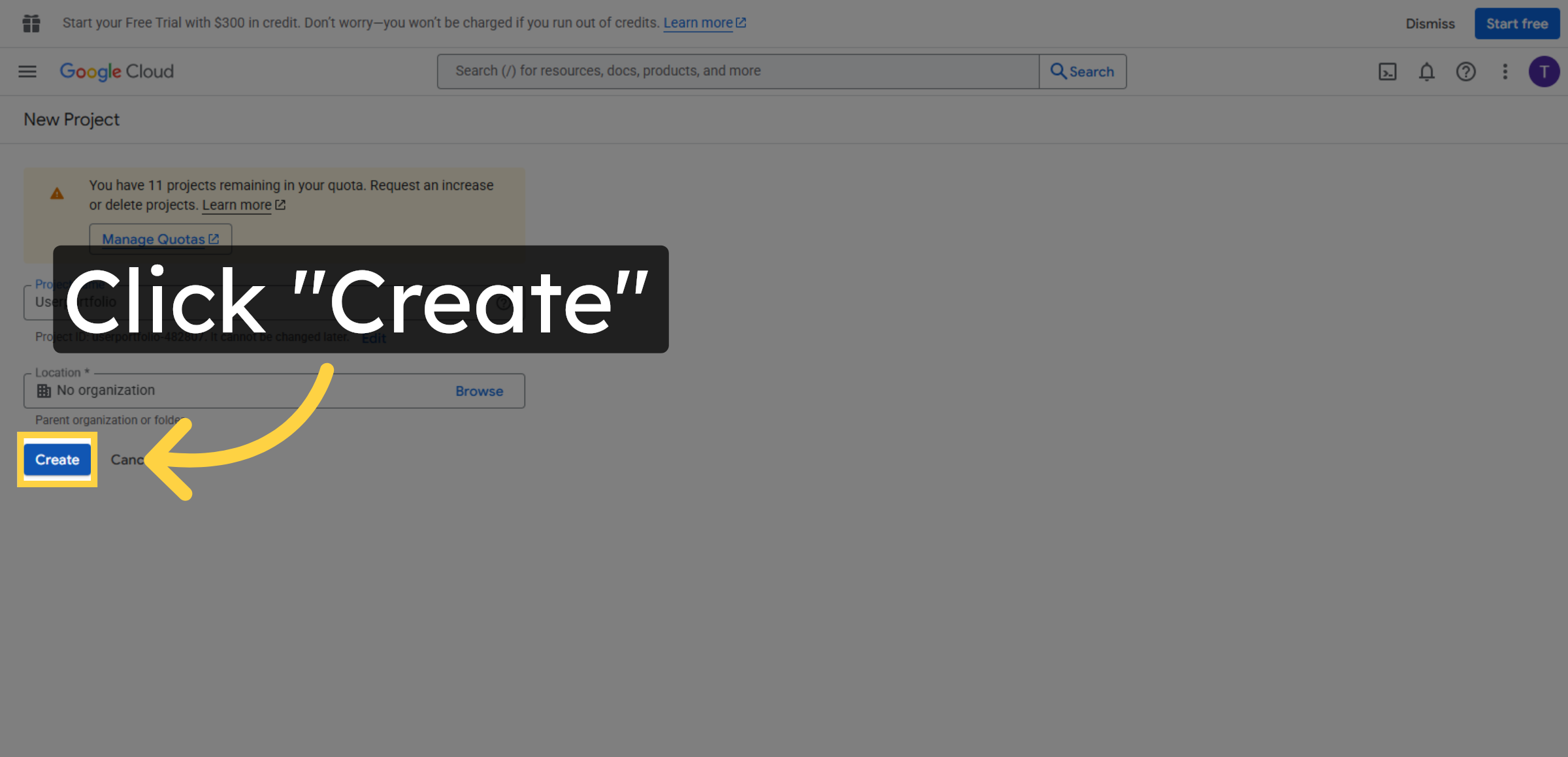Open the Cloud Shell terminal icon

tap(1388, 72)
